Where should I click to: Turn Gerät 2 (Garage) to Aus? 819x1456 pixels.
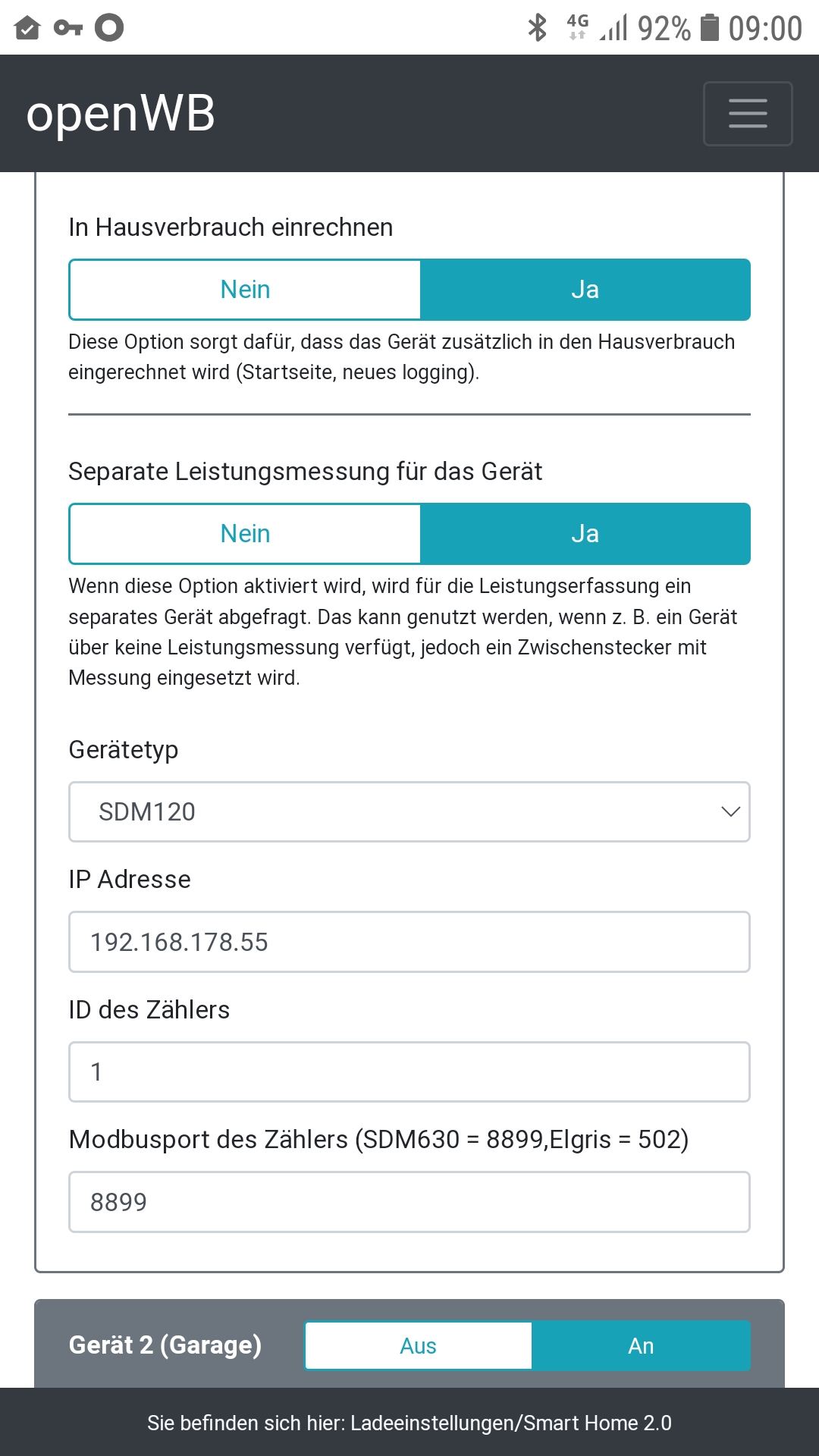coord(418,1346)
